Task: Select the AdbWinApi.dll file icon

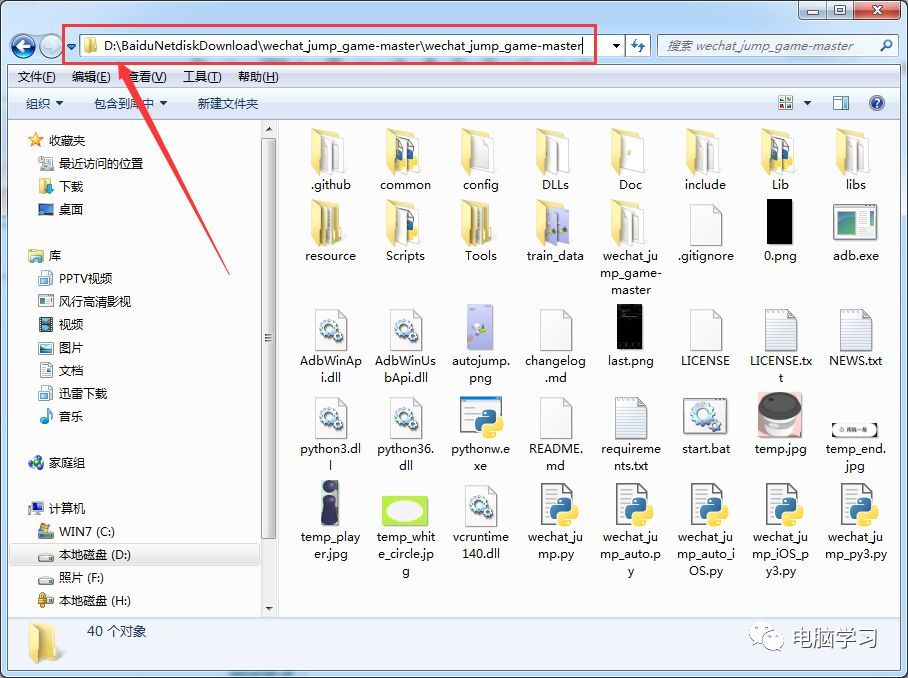Action: pyautogui.click(x=330, y=330)
